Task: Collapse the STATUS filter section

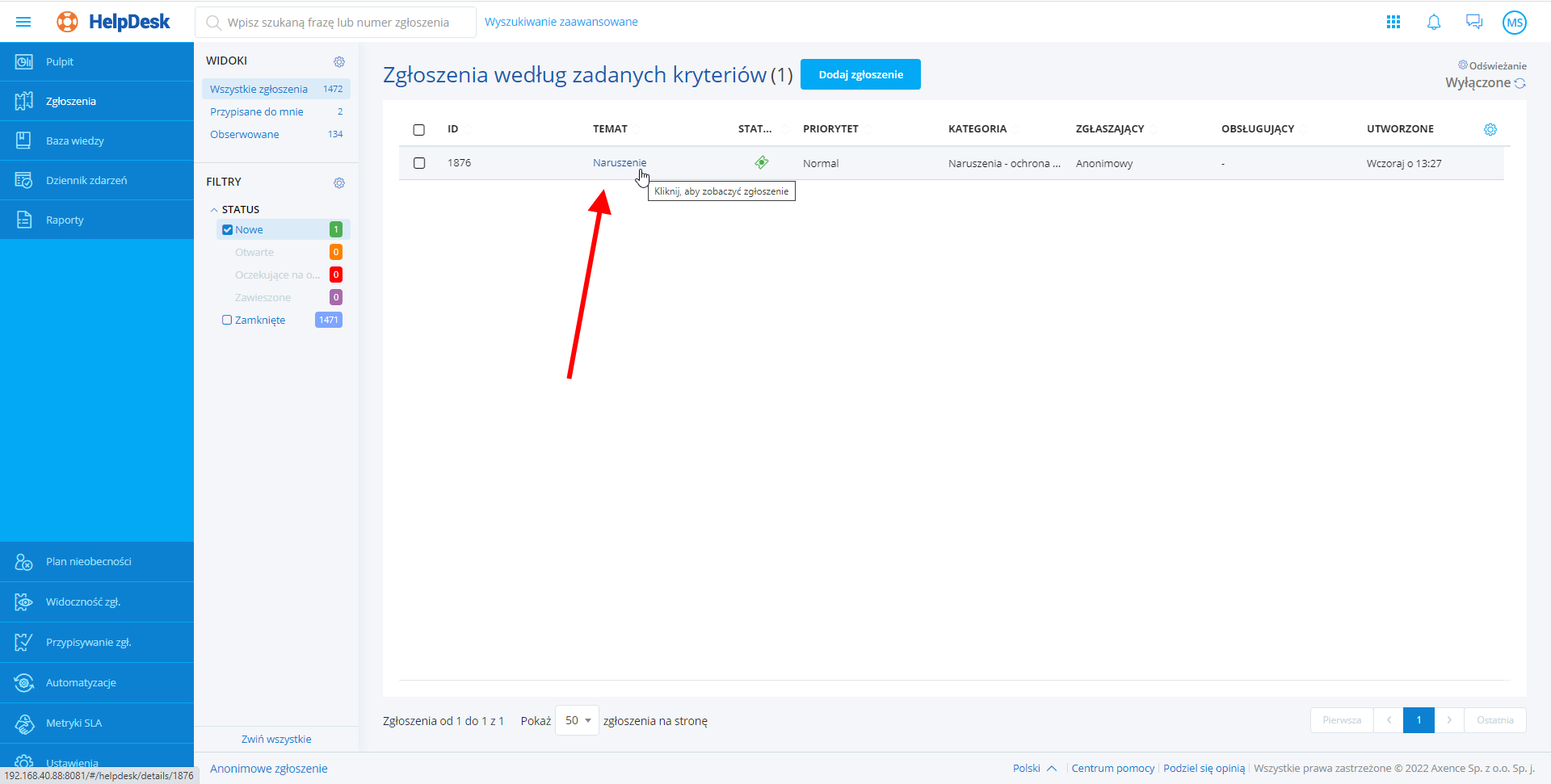Action: coord(214,210)
